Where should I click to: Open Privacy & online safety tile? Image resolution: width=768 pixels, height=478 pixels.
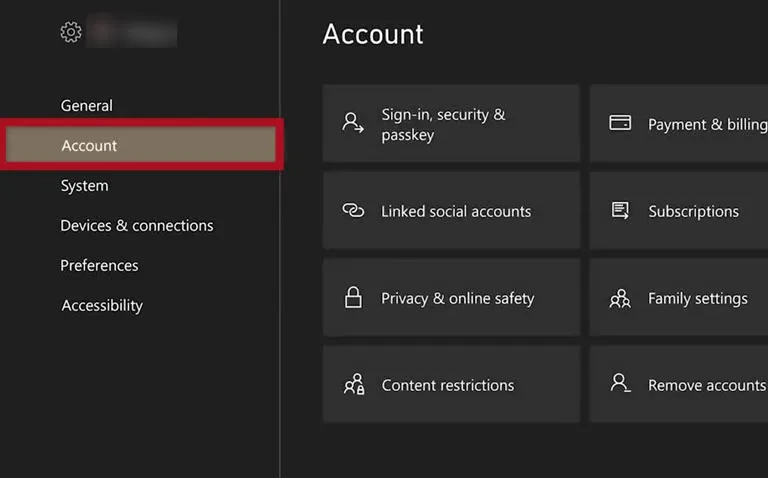click(451, 297)
